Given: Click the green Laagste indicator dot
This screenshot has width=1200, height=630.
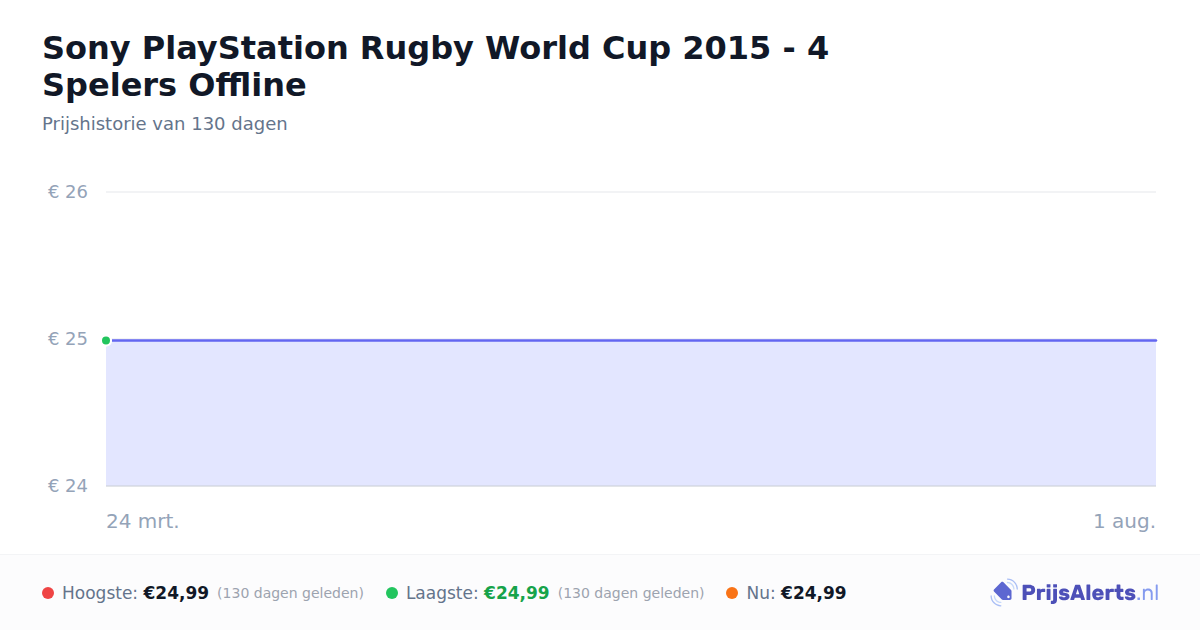Looking at the screenshot, I should click(x=392, y=593).
